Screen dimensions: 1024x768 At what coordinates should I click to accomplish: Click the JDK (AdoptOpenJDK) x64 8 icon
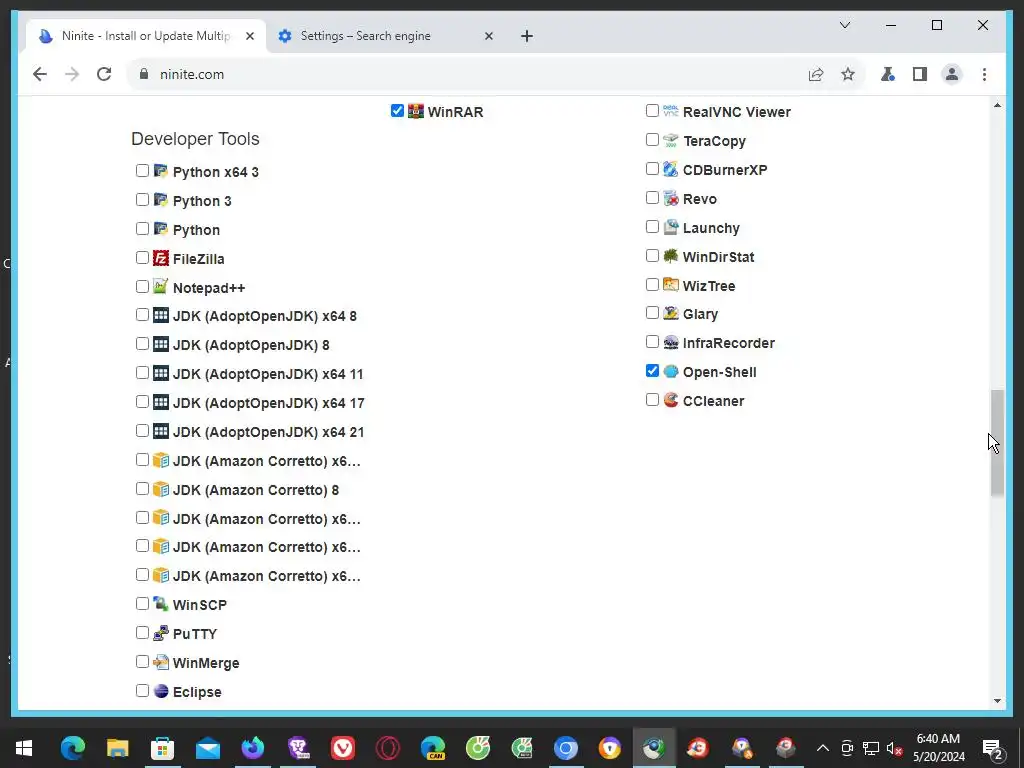point(161,315)
